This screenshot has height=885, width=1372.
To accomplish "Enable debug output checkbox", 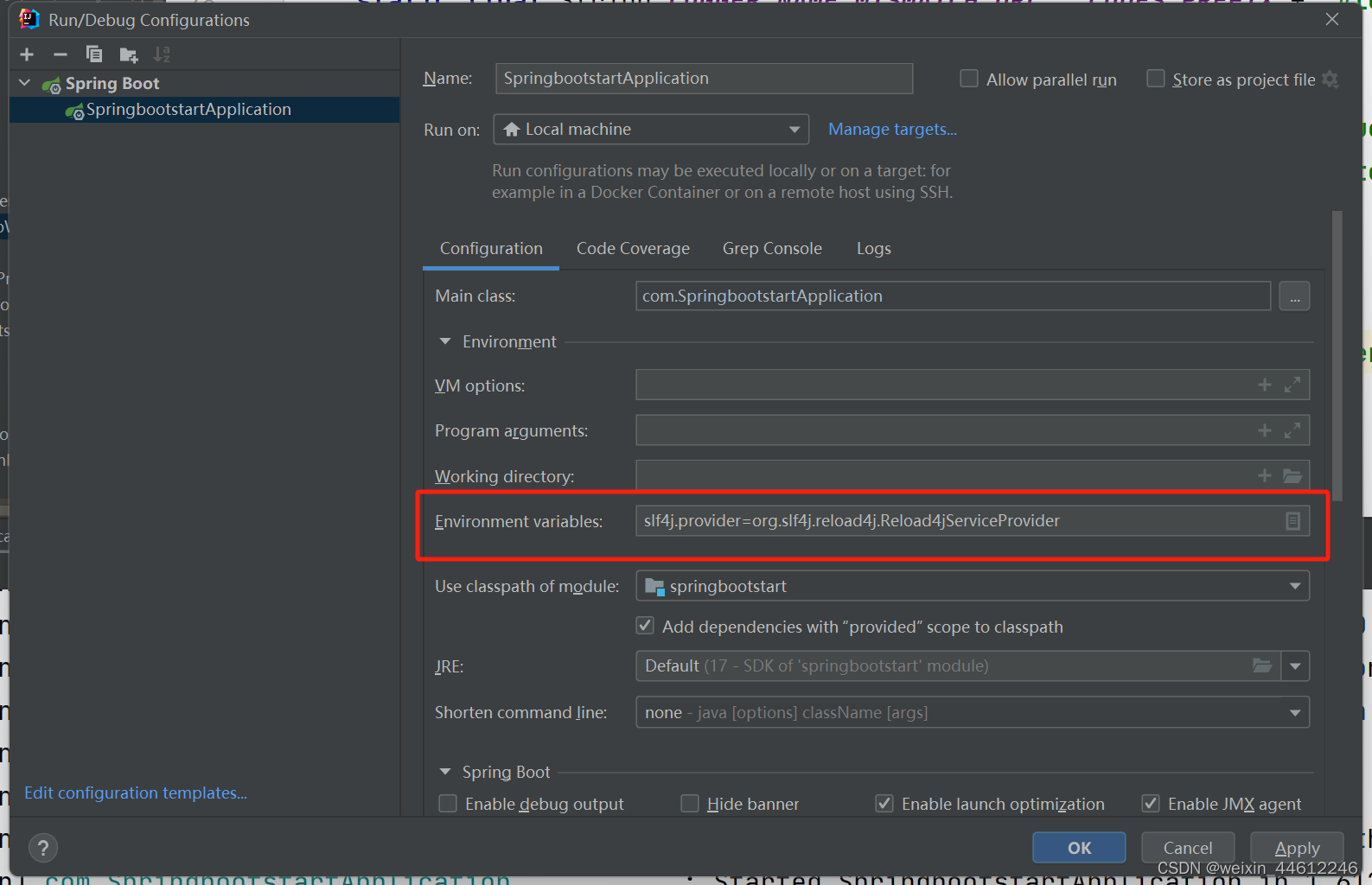I will [448, 804].
